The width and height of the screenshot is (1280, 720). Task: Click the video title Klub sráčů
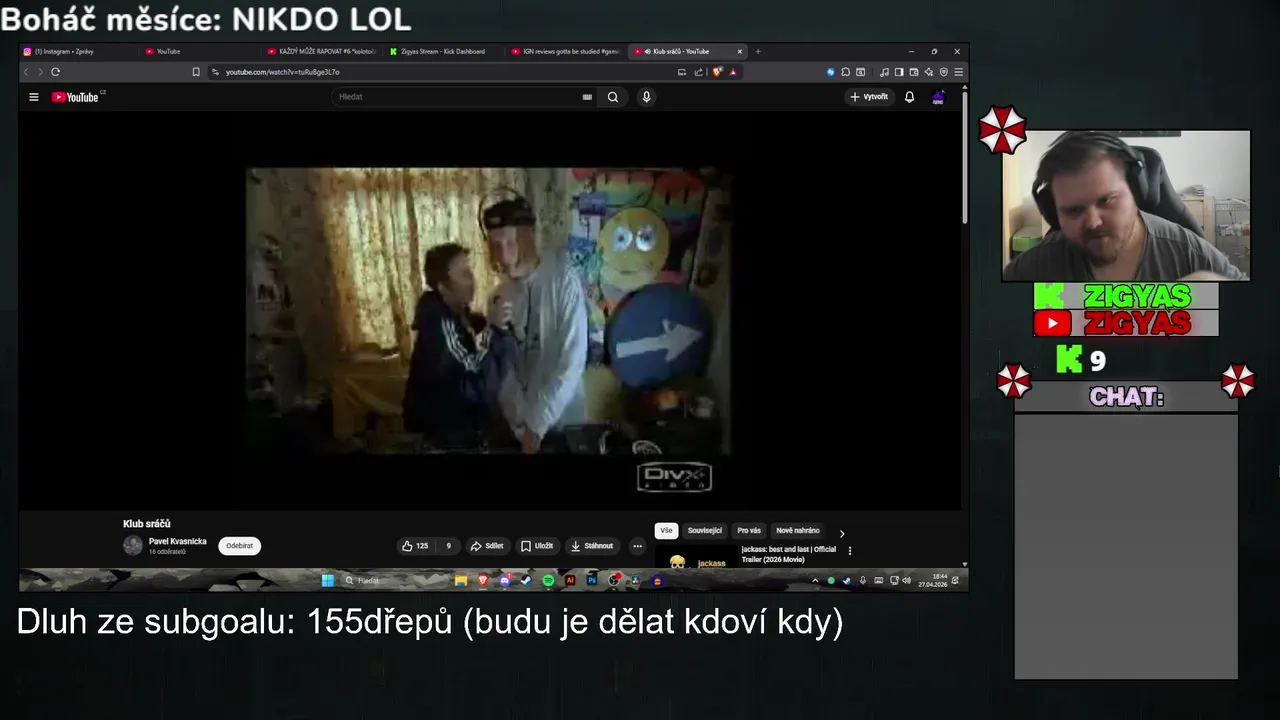(x=147, y=524)
